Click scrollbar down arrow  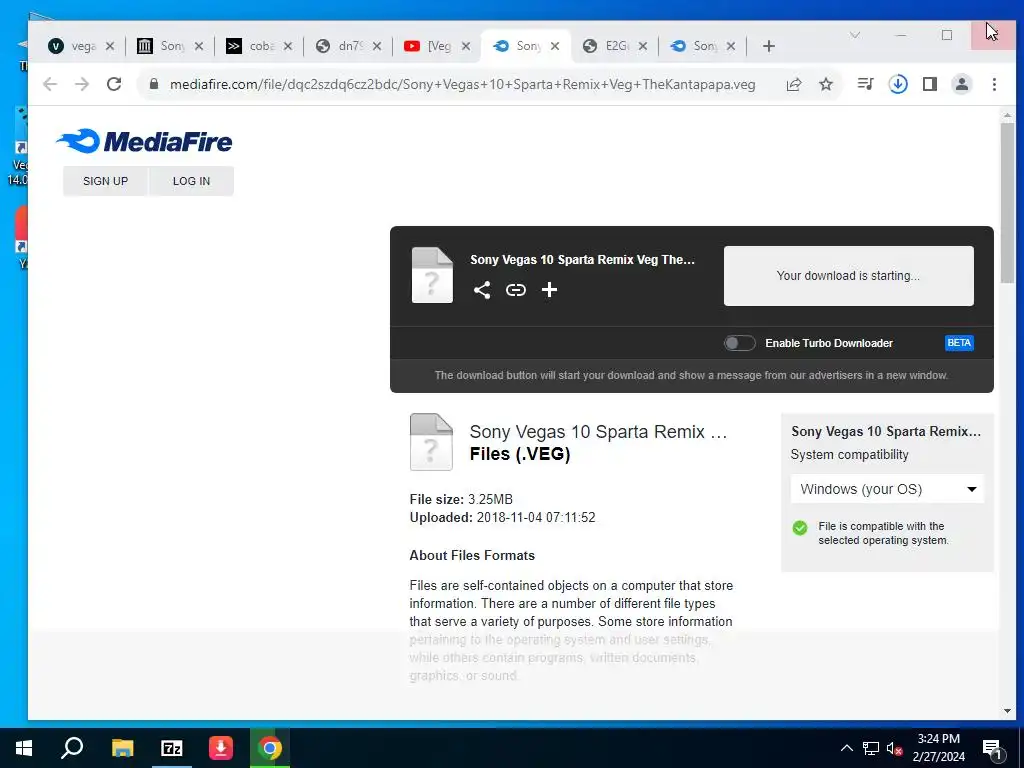(x=1007, y=711)
